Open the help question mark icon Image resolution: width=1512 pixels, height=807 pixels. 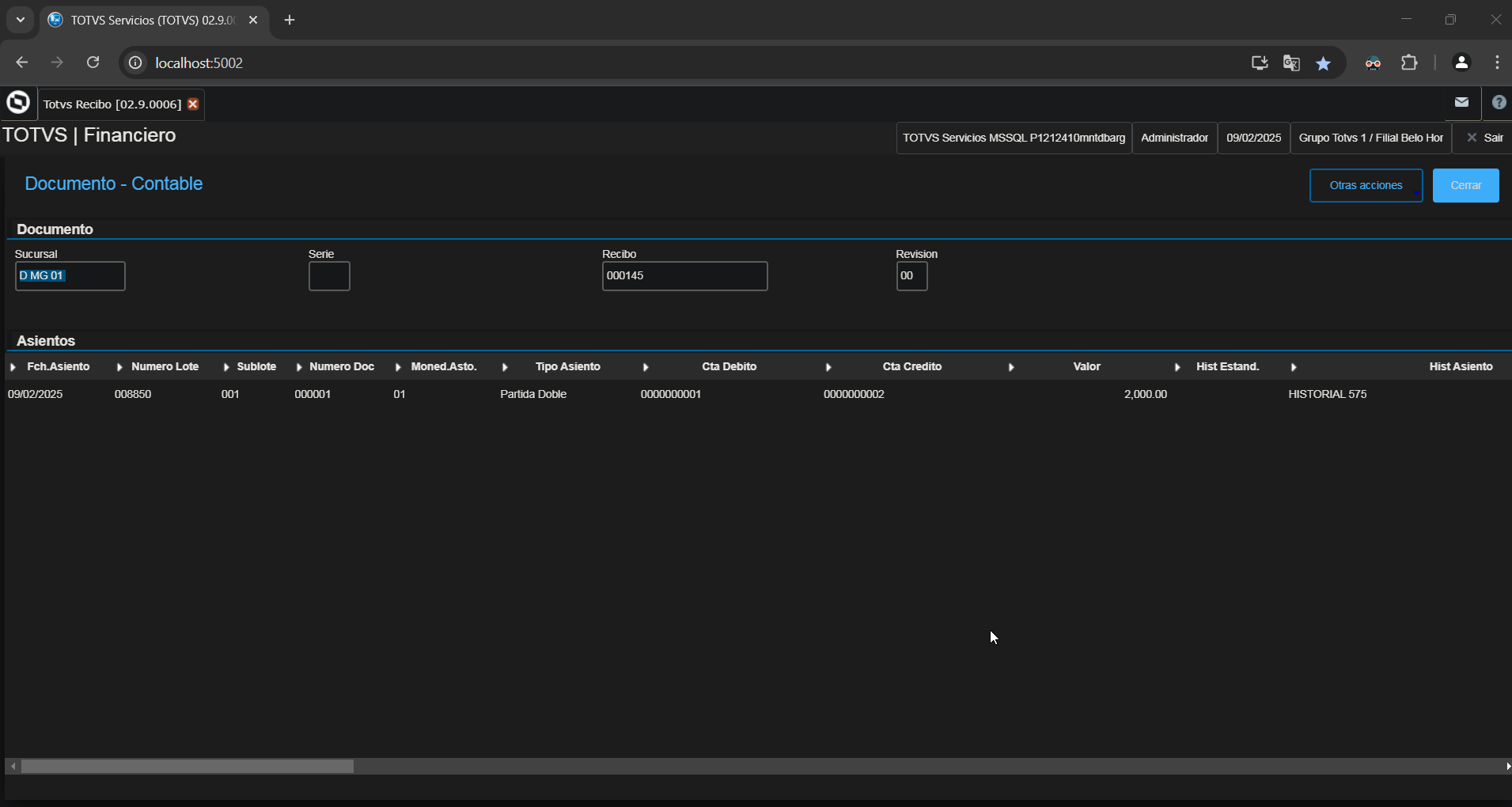pos(1499,102)
